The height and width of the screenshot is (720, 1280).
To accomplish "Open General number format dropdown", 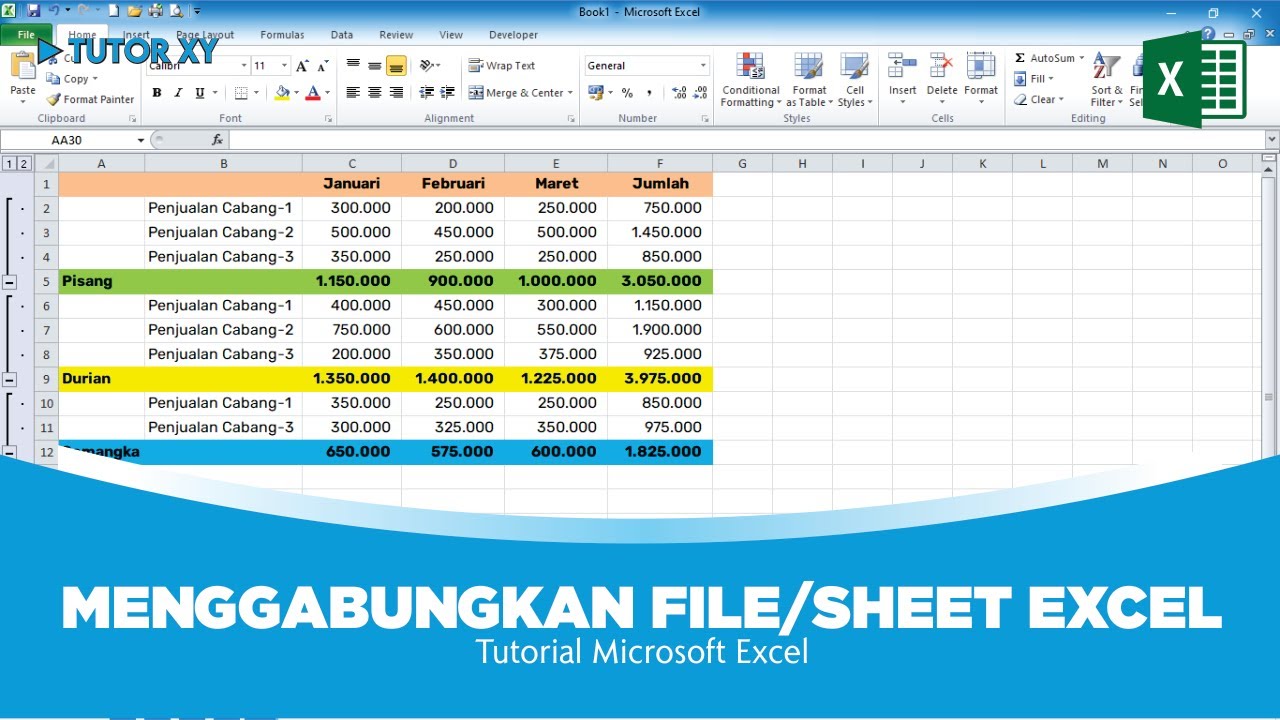I will click(x=703, y=66).
